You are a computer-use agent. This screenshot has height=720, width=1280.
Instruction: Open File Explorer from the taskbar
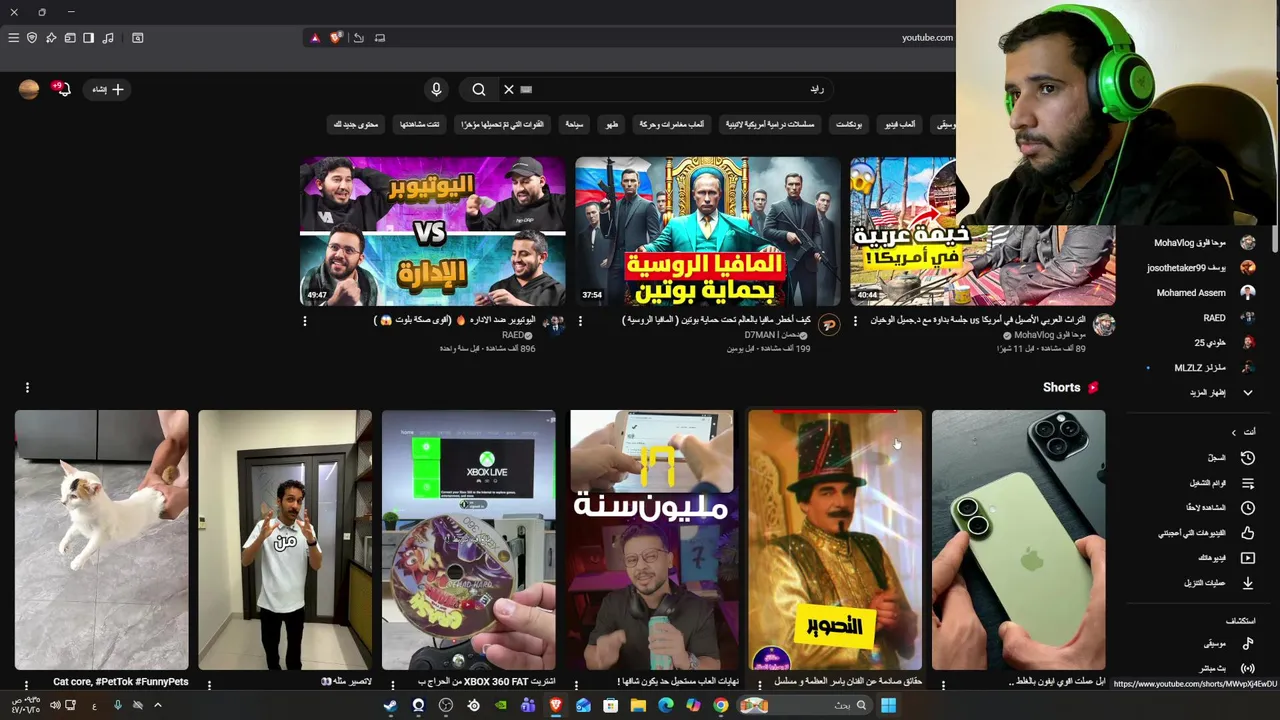(x=638, y=706)
